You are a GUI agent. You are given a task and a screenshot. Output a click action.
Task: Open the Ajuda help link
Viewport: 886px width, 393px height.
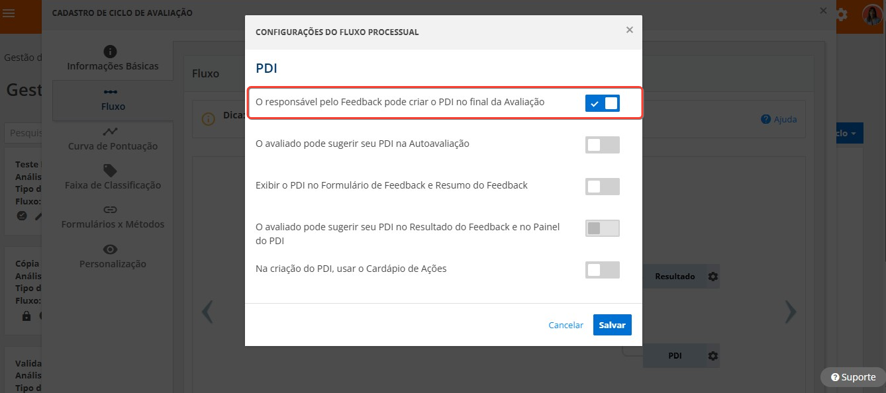pyautogui.click(x=779, y=119)
